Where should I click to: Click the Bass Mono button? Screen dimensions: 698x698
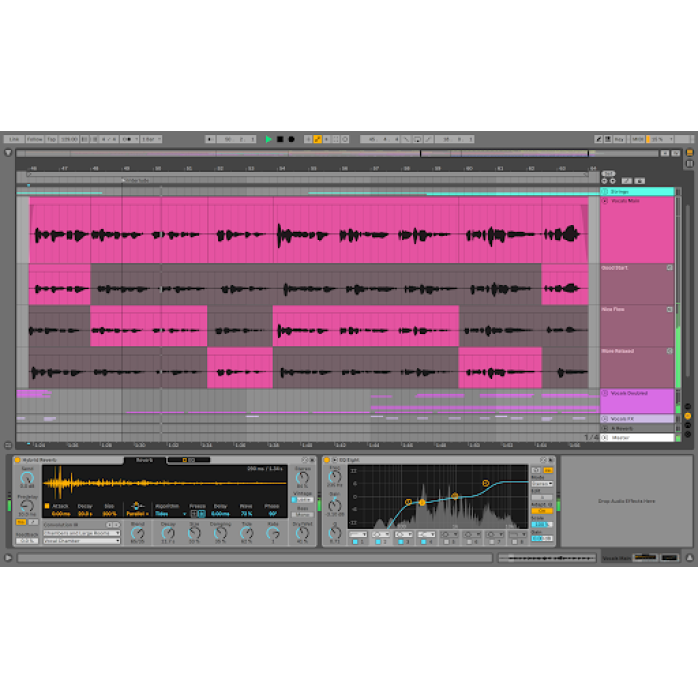(x=303, y=515)
